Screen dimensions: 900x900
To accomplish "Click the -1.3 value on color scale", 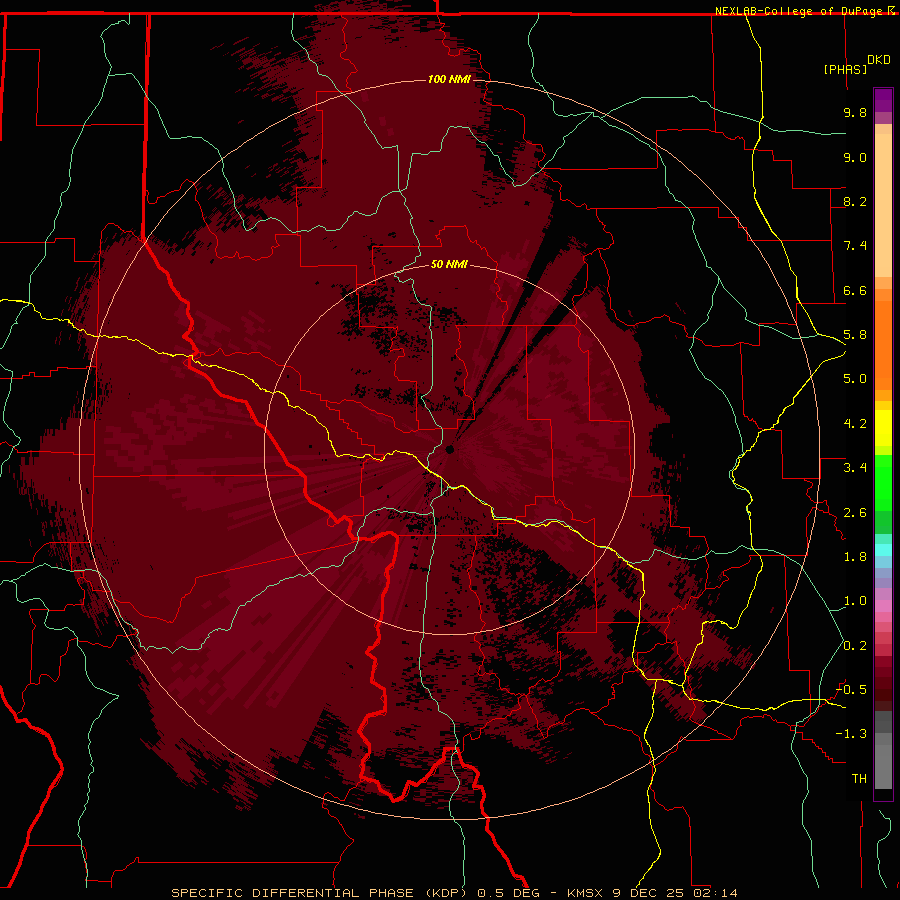I will coord(851,734).
